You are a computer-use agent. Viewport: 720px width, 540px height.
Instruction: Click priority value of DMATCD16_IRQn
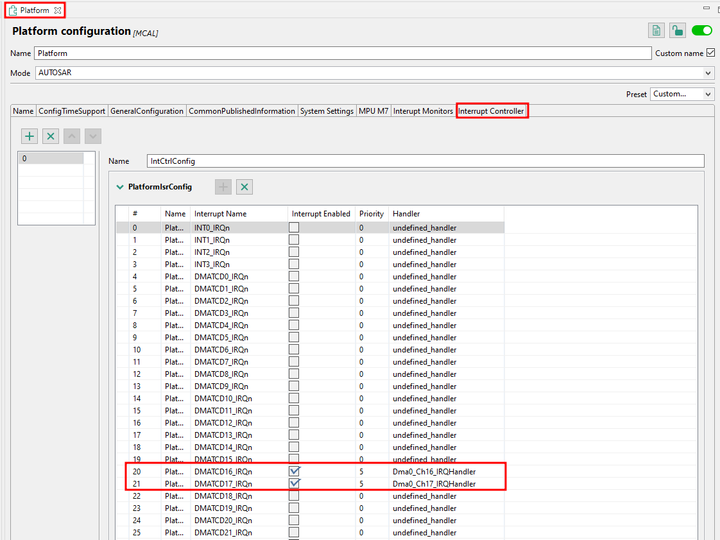(361, 472)
